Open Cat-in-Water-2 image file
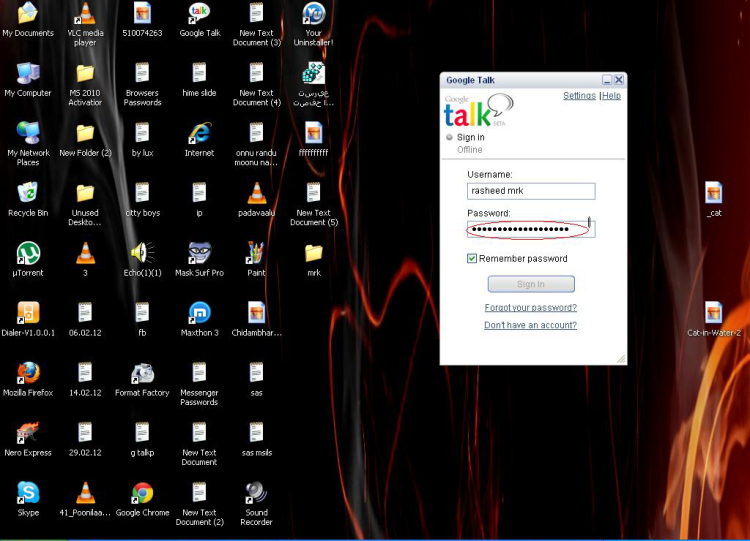 coord(713,313)
